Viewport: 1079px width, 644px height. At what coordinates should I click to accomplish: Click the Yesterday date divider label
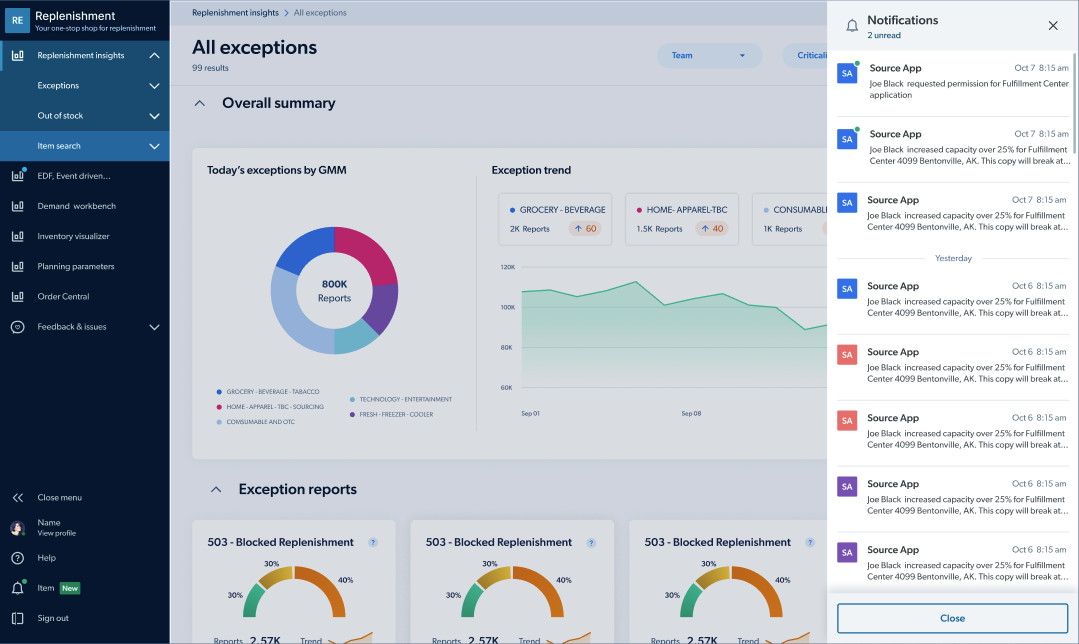953,258
